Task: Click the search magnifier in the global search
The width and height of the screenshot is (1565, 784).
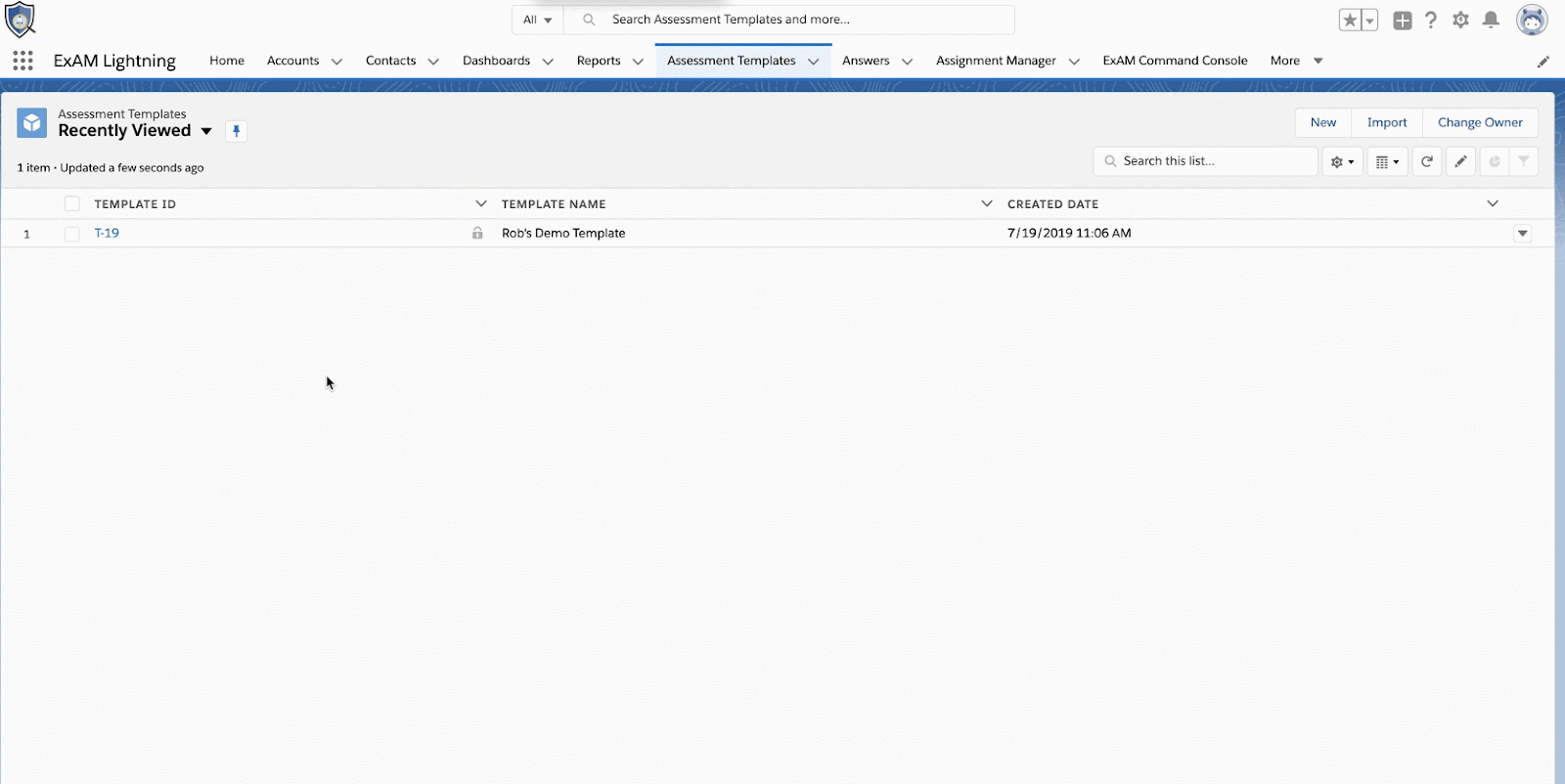Action: coord(589,20)
